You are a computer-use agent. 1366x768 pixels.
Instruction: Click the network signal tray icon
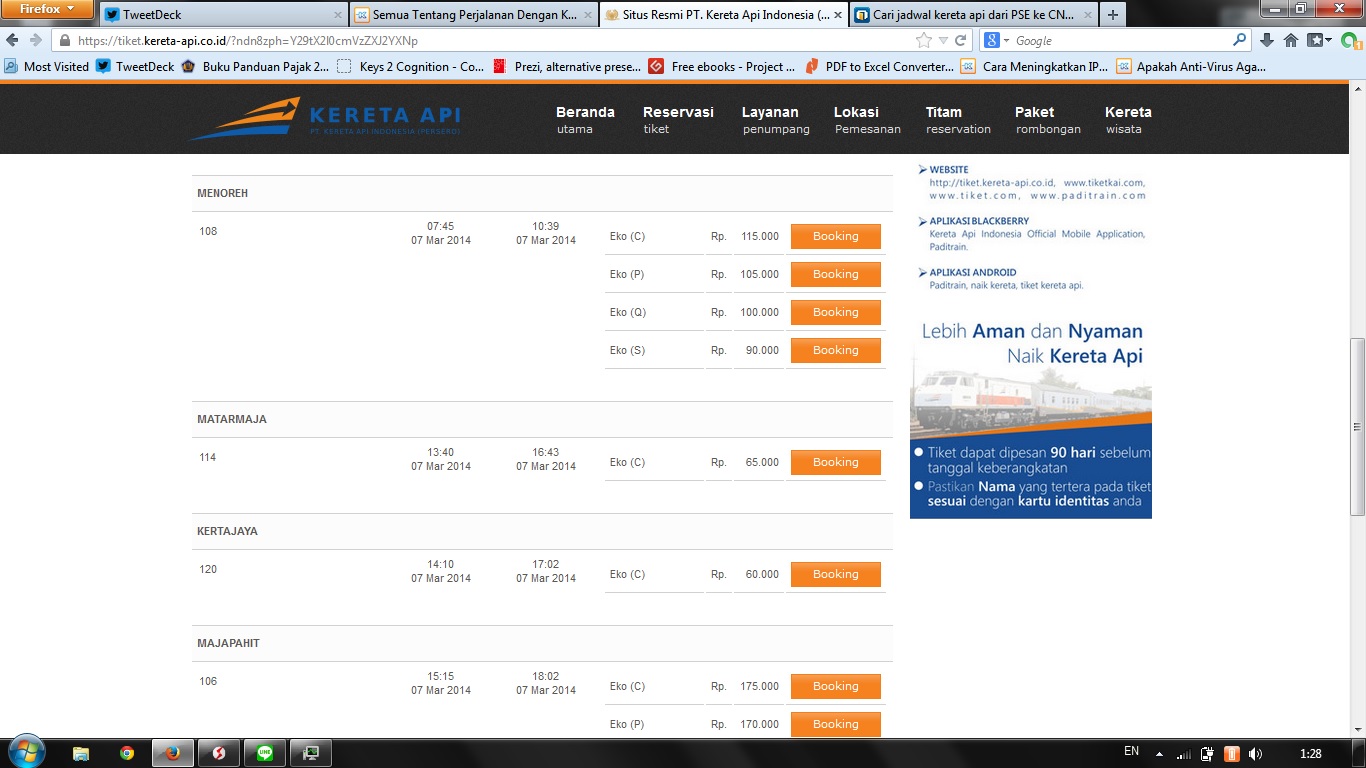click(x=1184, y=753)
